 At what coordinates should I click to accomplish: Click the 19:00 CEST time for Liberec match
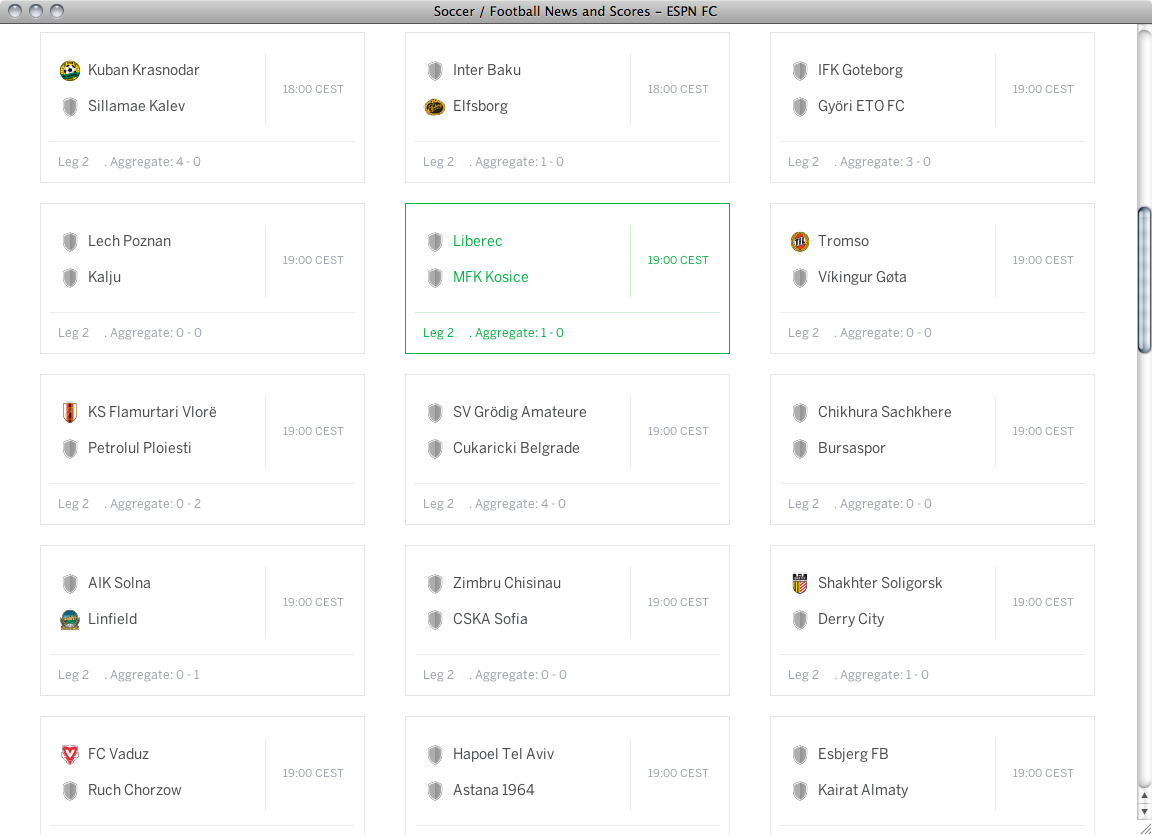click(x=677, y=260)
